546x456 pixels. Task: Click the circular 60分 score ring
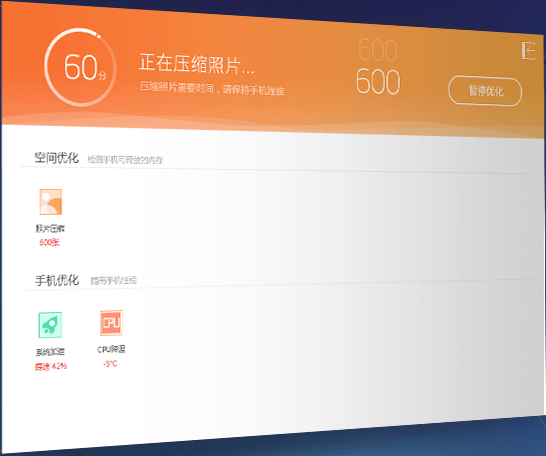point(80,67)
